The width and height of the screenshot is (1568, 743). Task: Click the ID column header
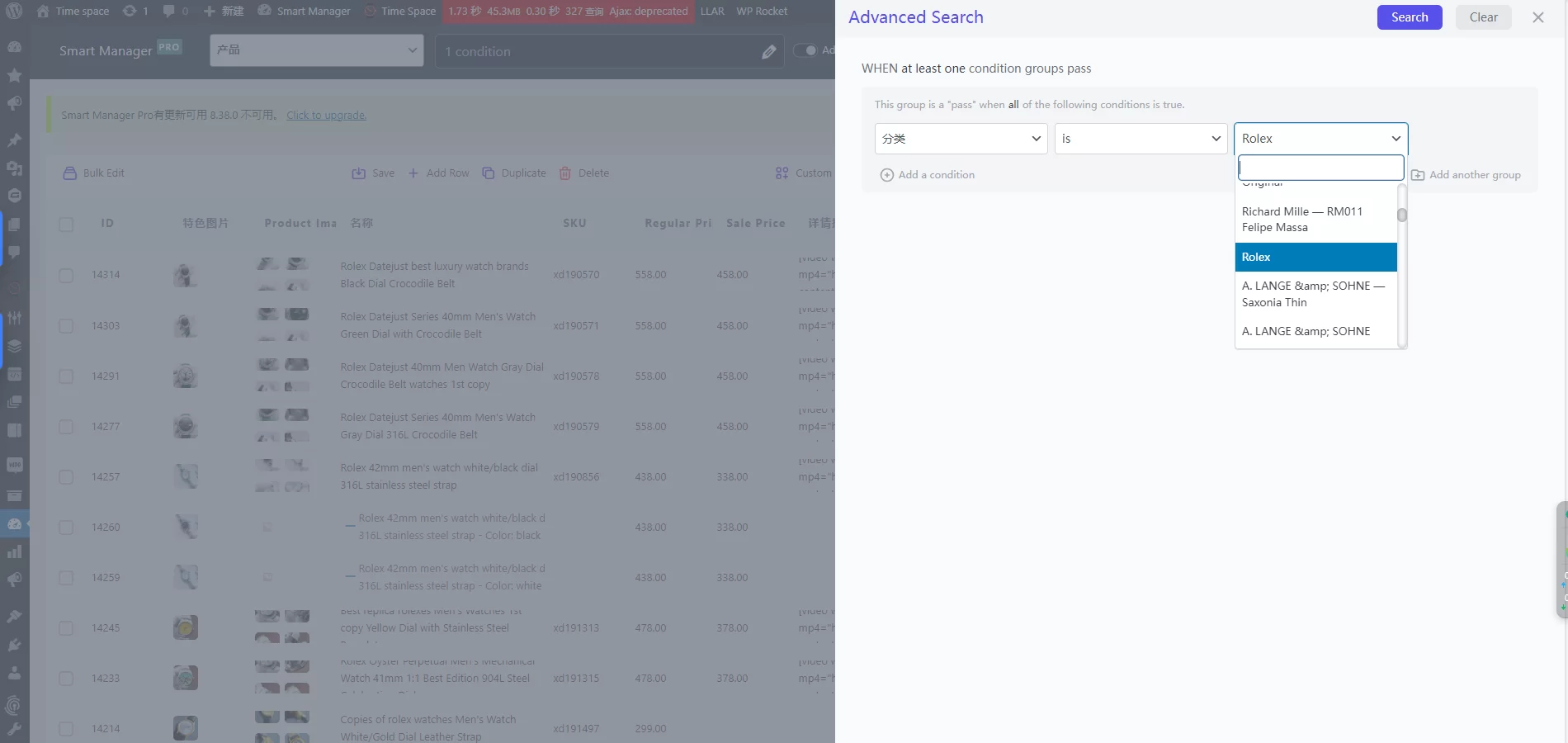pyautogui.click(x=107, y=223)
